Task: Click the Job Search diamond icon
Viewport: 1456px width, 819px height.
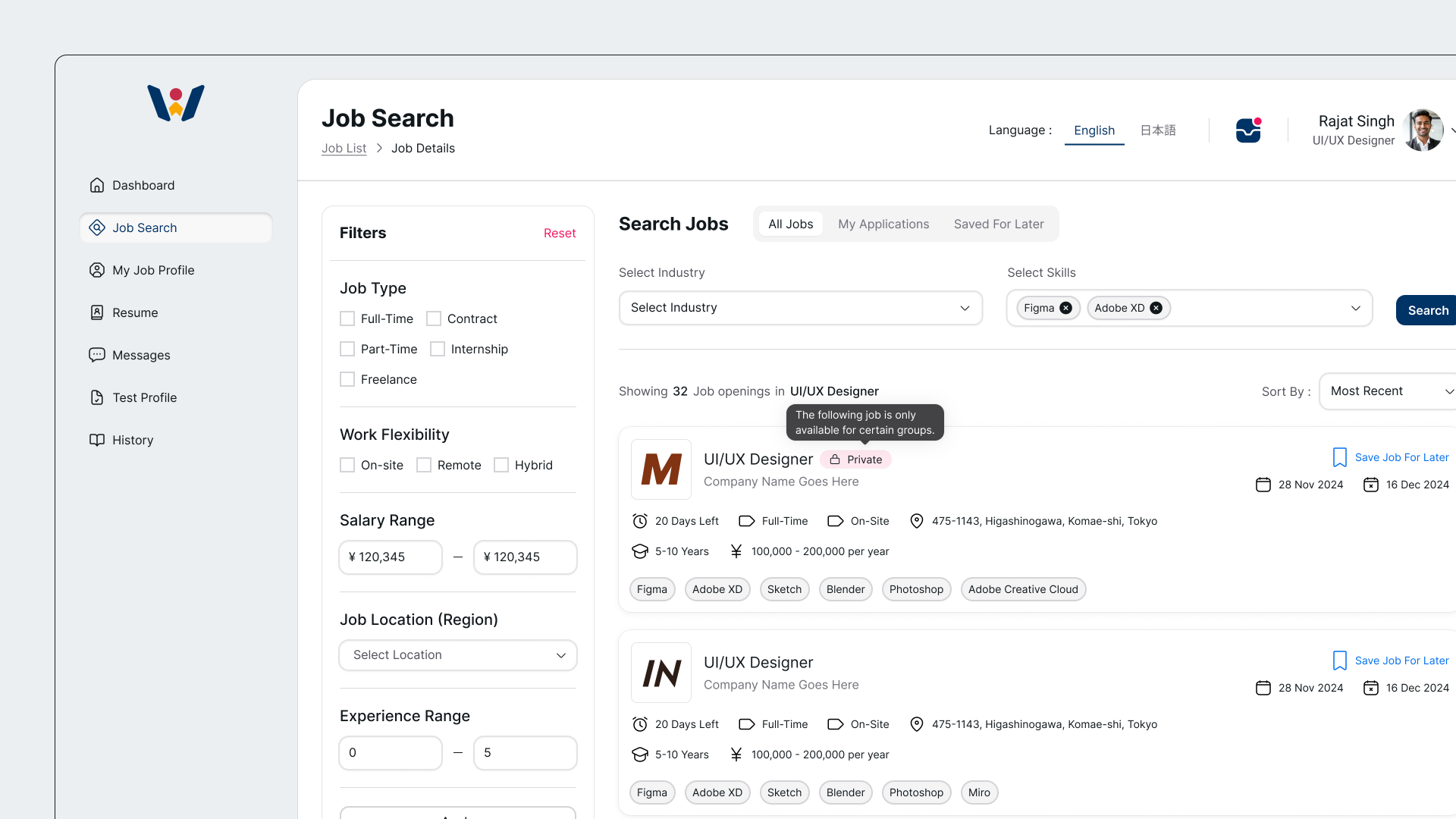Action: 97,227
